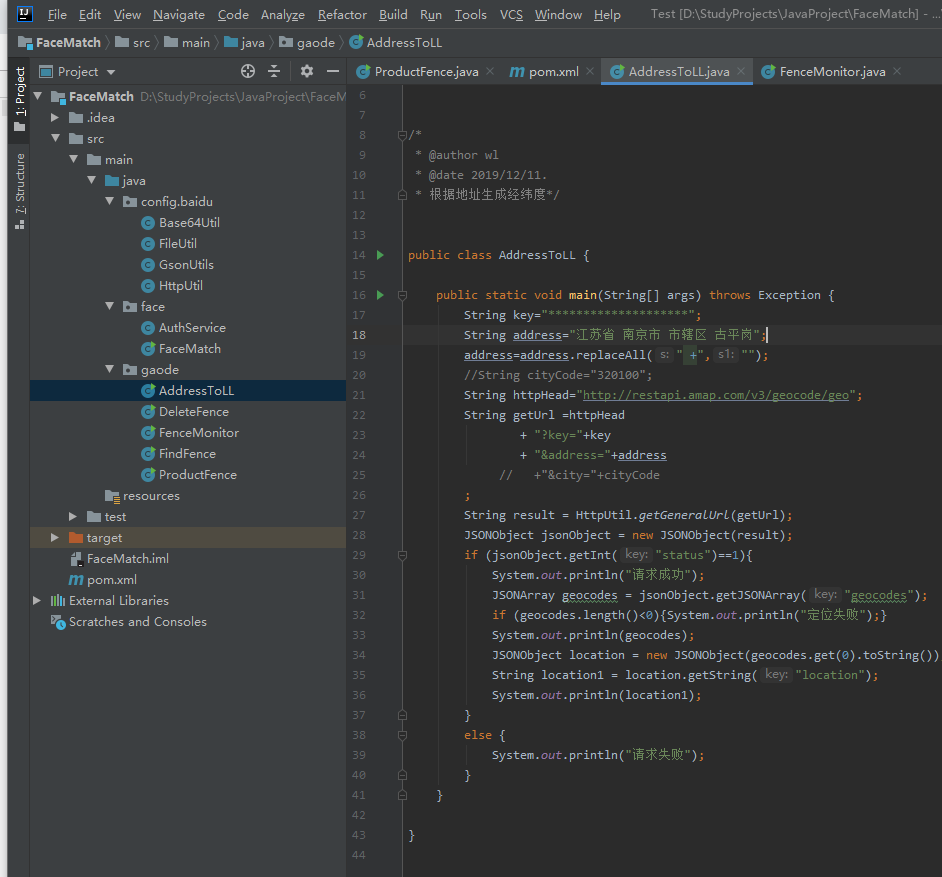Click the collapse all icon in Project panel
This screenshot has width=942, height=877.
[x=274, y=71]
